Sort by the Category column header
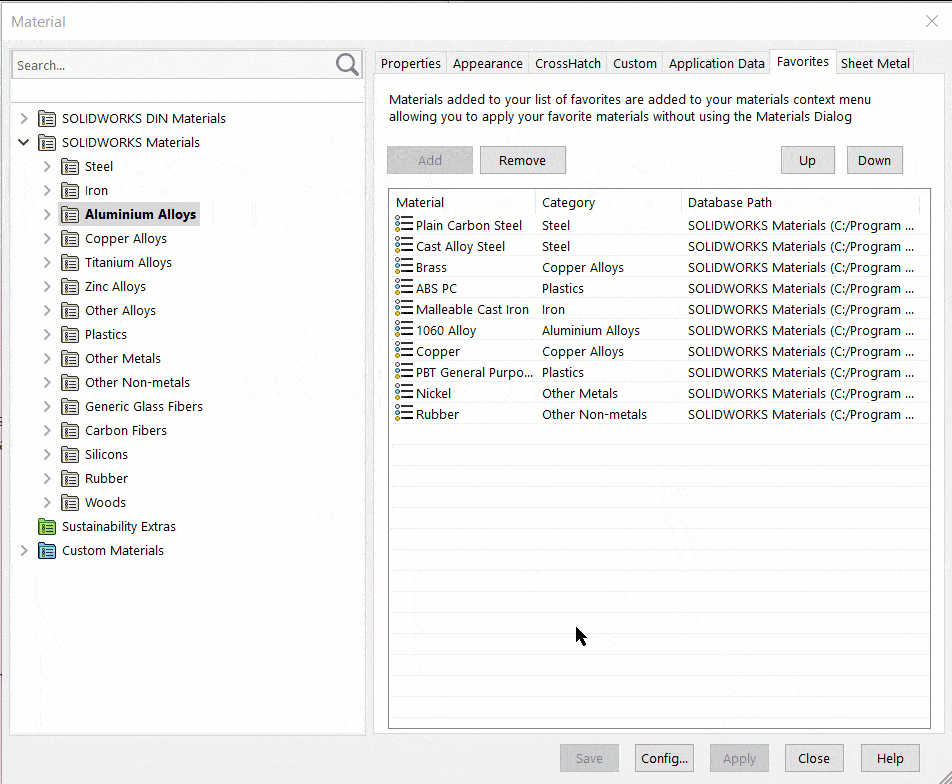The width and height of the screenshot is (952, 784). 608,202
